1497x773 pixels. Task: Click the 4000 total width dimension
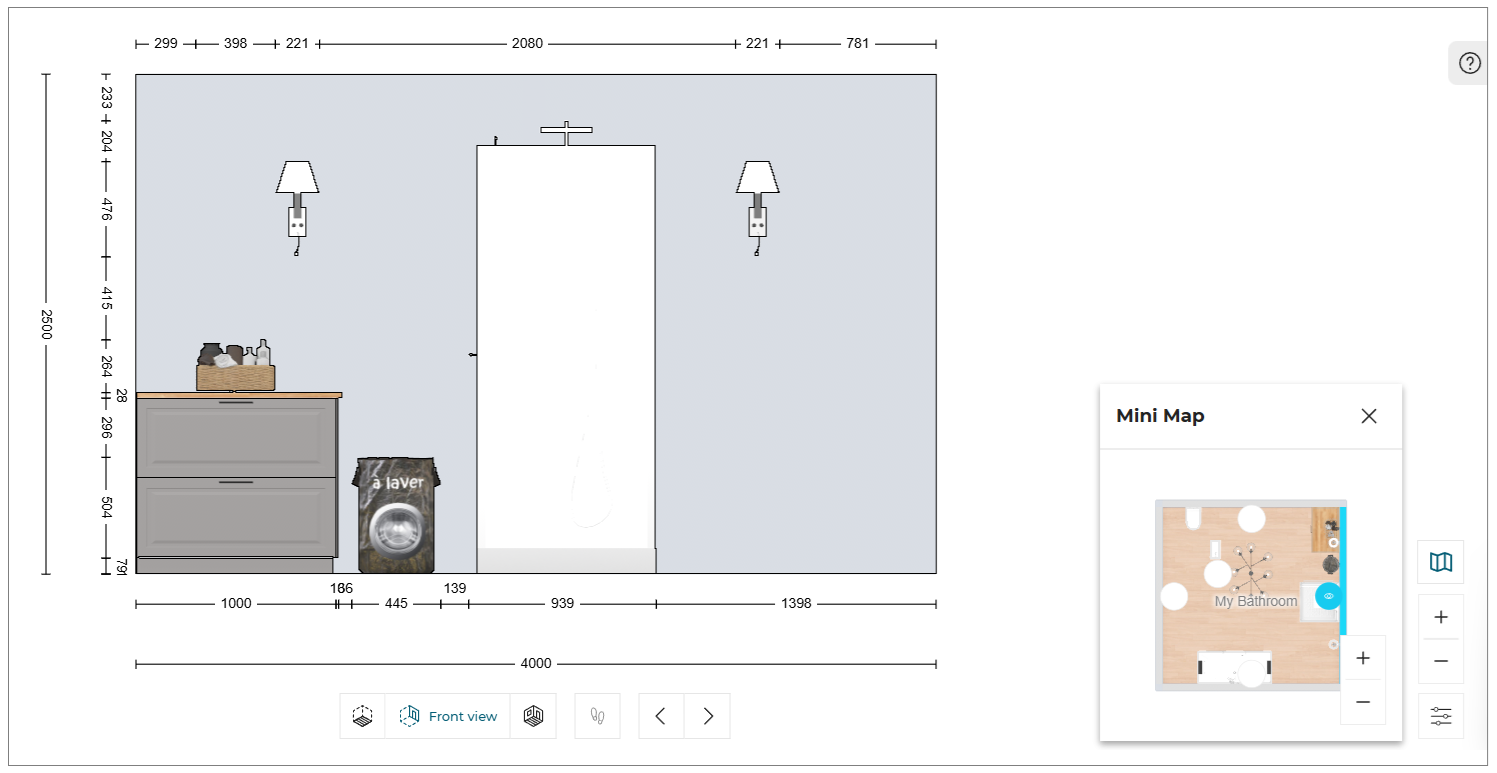tap(536, 664)
